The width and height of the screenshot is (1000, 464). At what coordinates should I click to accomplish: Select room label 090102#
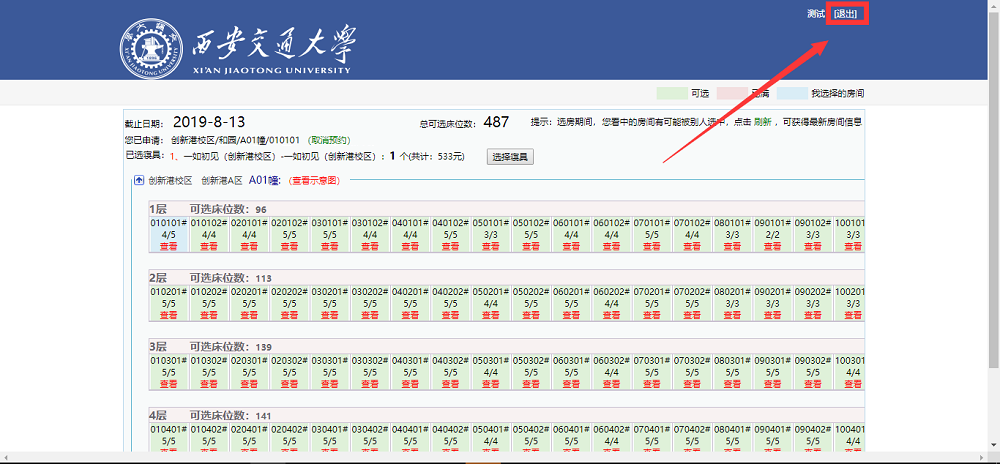pyautogui.click(x=812, y=223)
